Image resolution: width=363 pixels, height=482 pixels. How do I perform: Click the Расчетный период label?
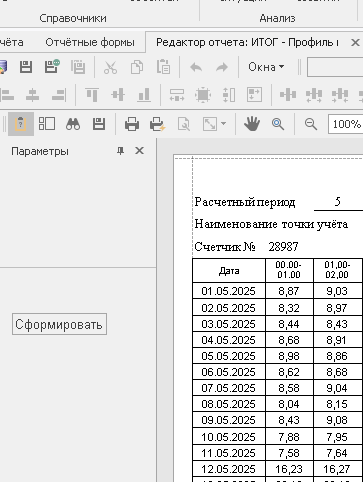(x=245, y=202)
